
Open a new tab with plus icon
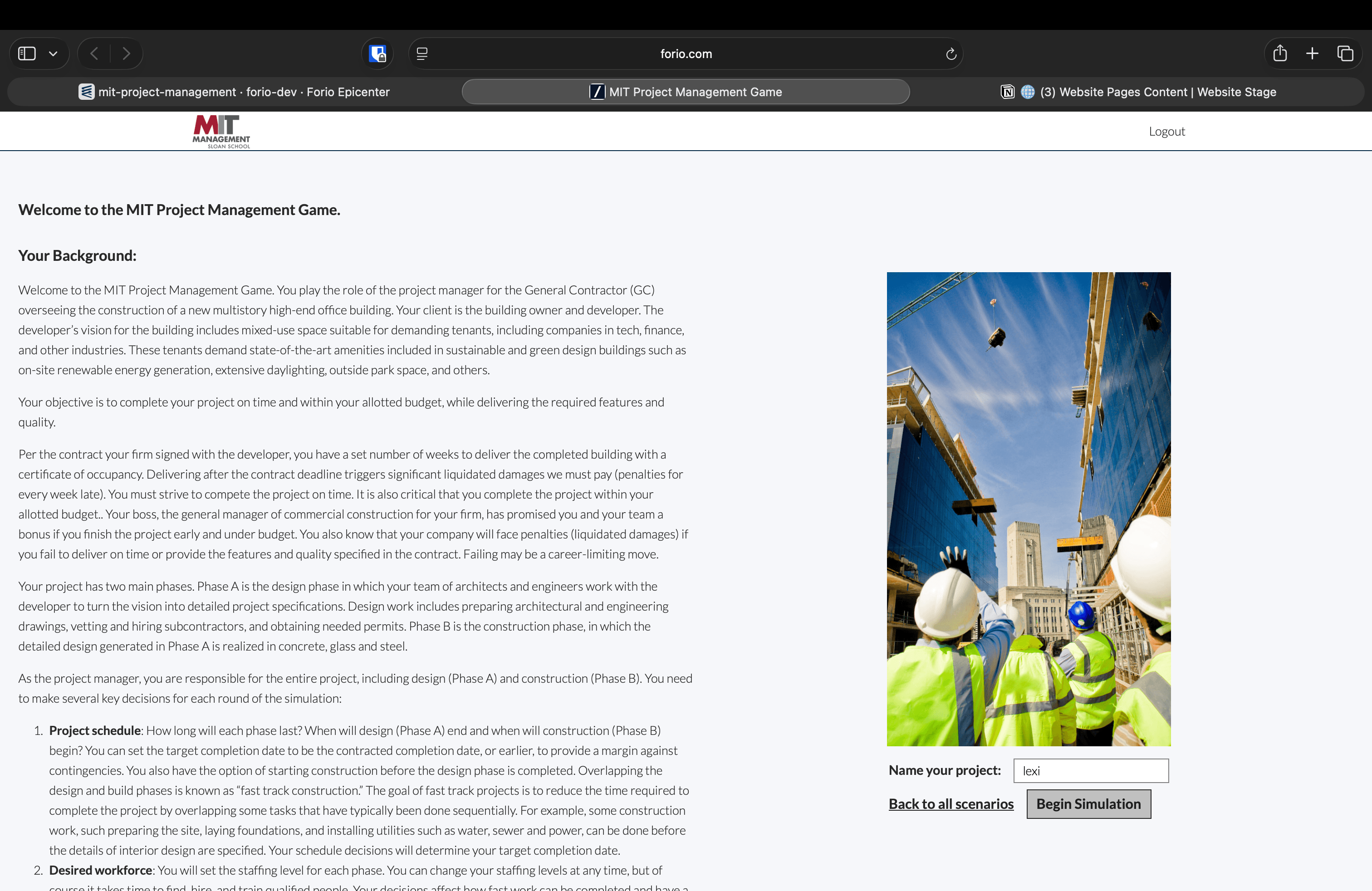1312,54
